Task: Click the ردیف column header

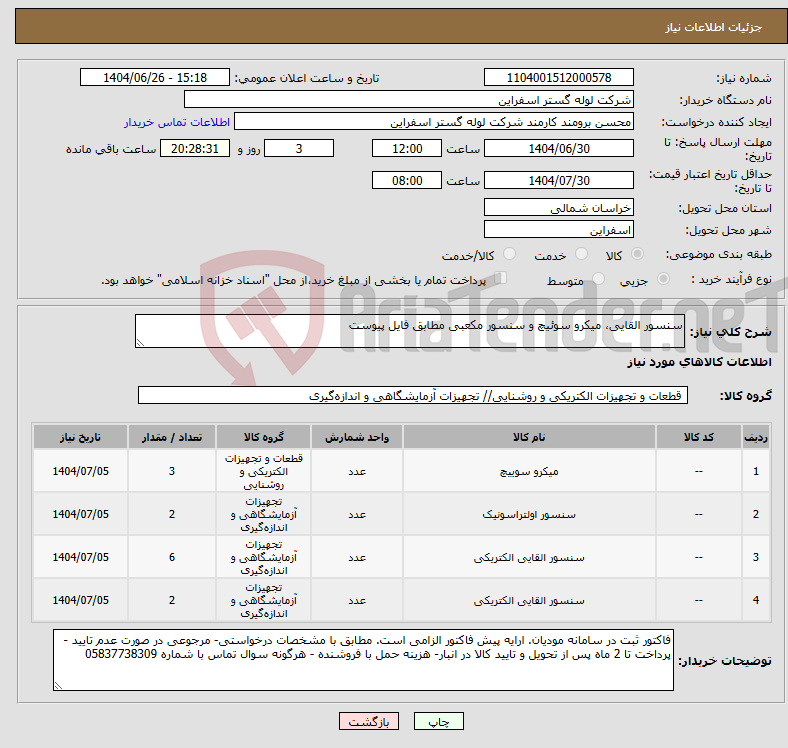Action: click(755, 437)
